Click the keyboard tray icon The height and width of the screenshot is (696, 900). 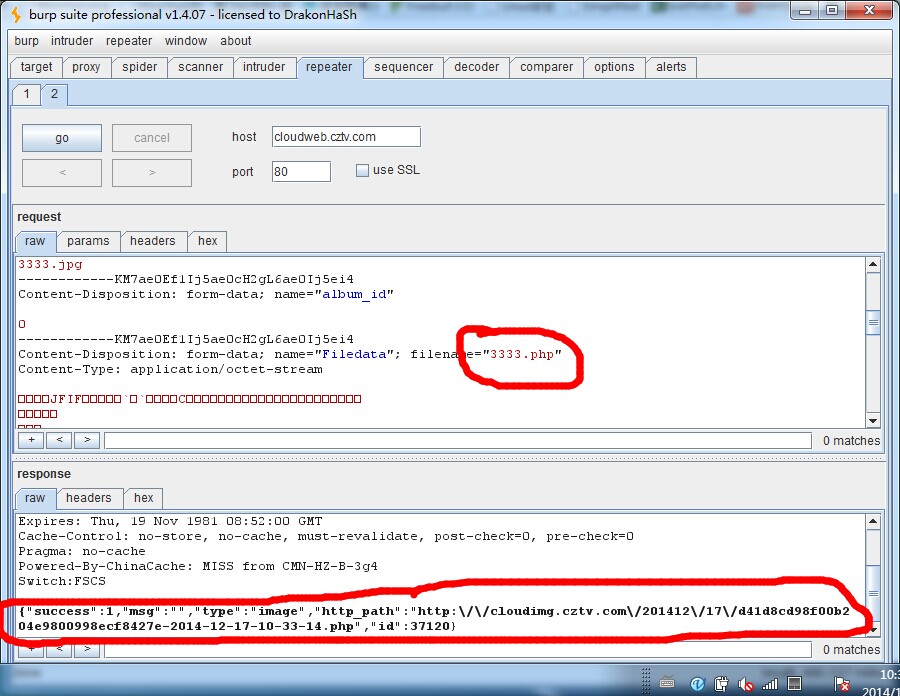point(667,683)
